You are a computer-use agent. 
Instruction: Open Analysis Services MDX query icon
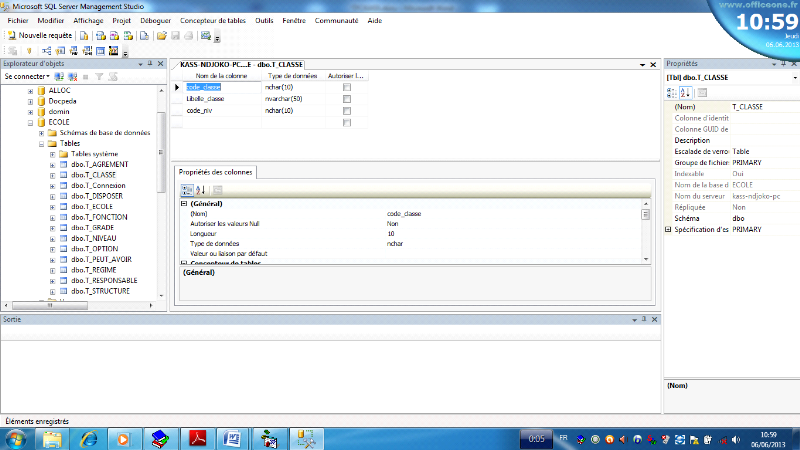point(101,36)
